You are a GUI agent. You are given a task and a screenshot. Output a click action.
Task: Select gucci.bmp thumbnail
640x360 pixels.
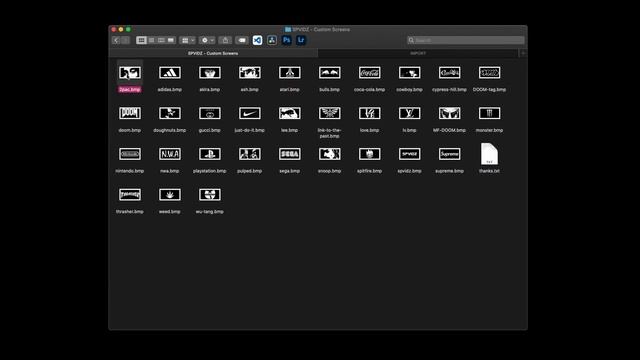pyautogui.click(x=210, y=113)
